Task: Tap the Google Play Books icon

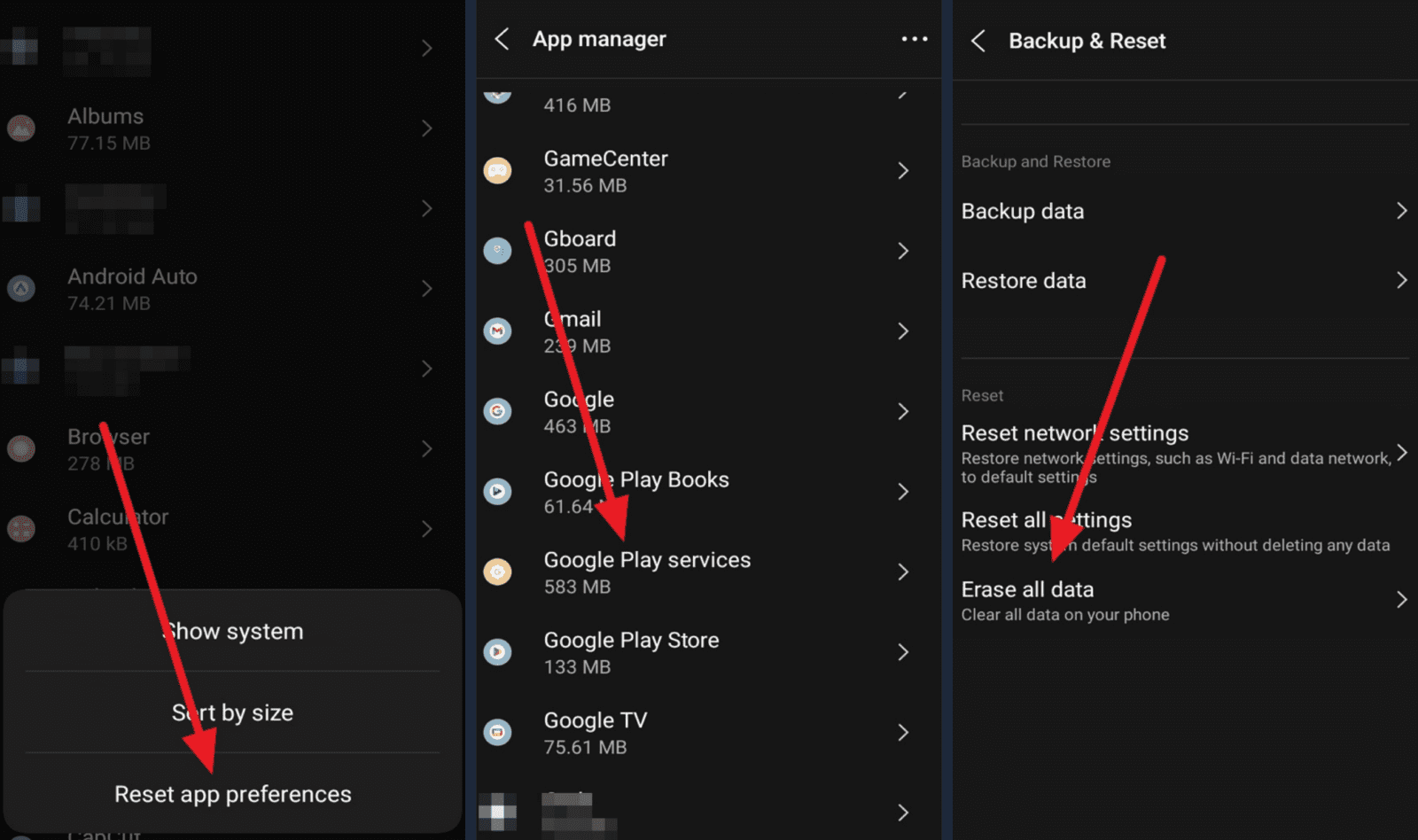Action: pyautogui.click(x=497, y=491)
